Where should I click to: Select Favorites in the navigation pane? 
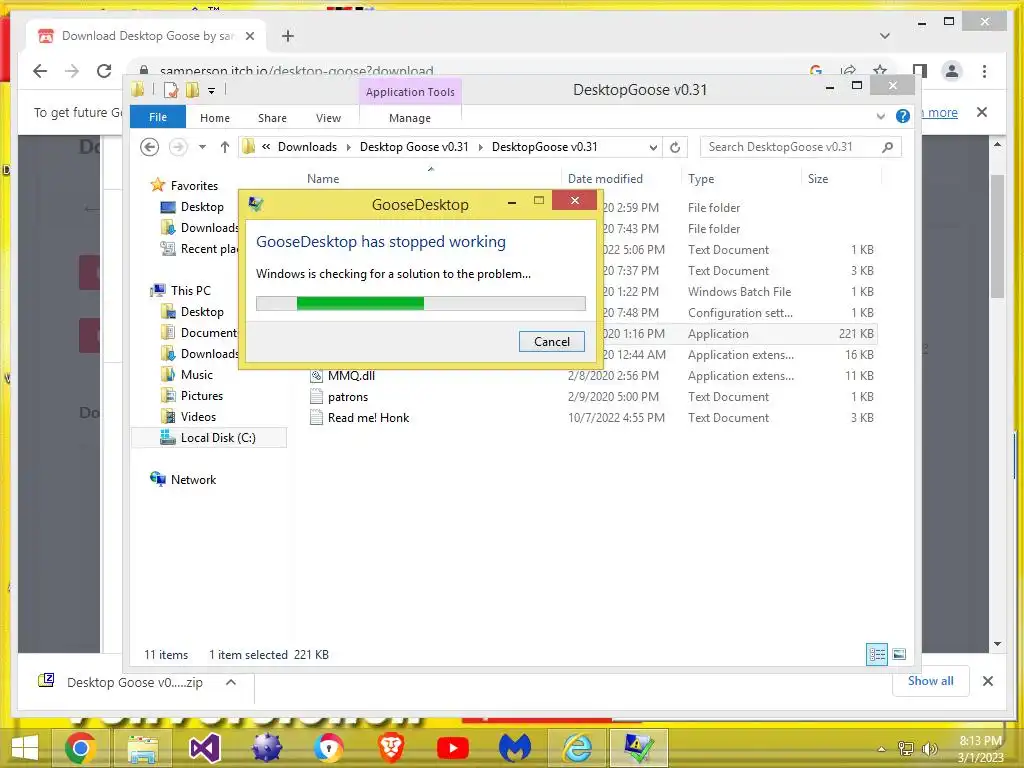tap(194, 185)
